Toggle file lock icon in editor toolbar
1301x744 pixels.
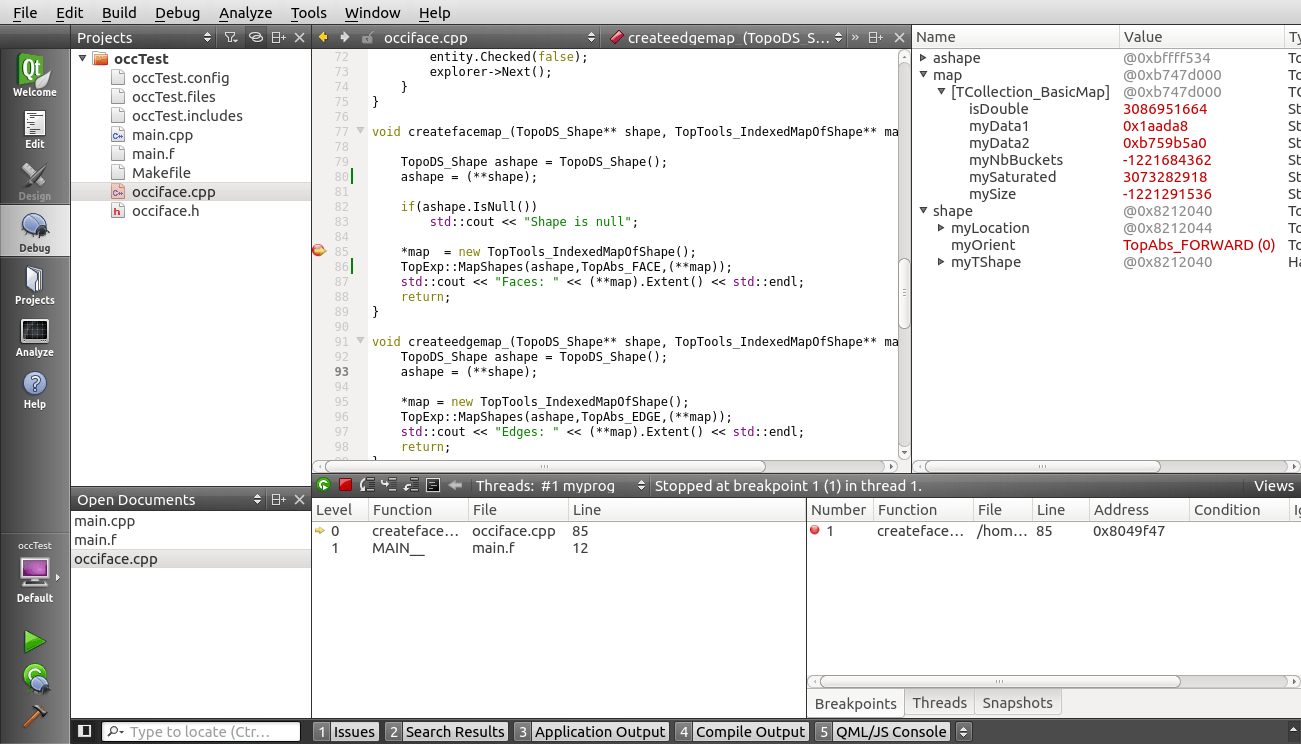(x=368, y=37)
